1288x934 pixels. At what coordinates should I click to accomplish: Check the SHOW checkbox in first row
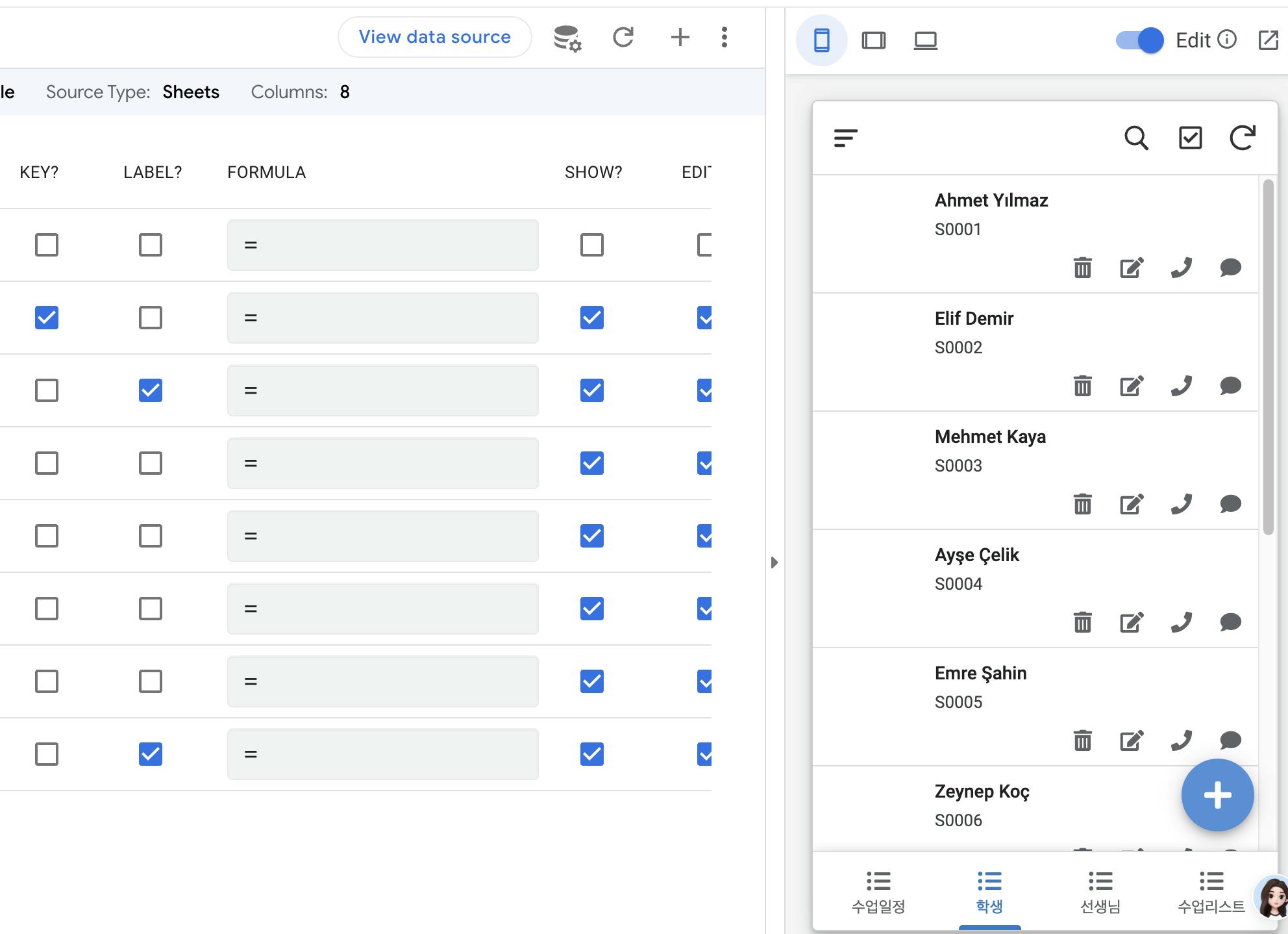[591, 245]
